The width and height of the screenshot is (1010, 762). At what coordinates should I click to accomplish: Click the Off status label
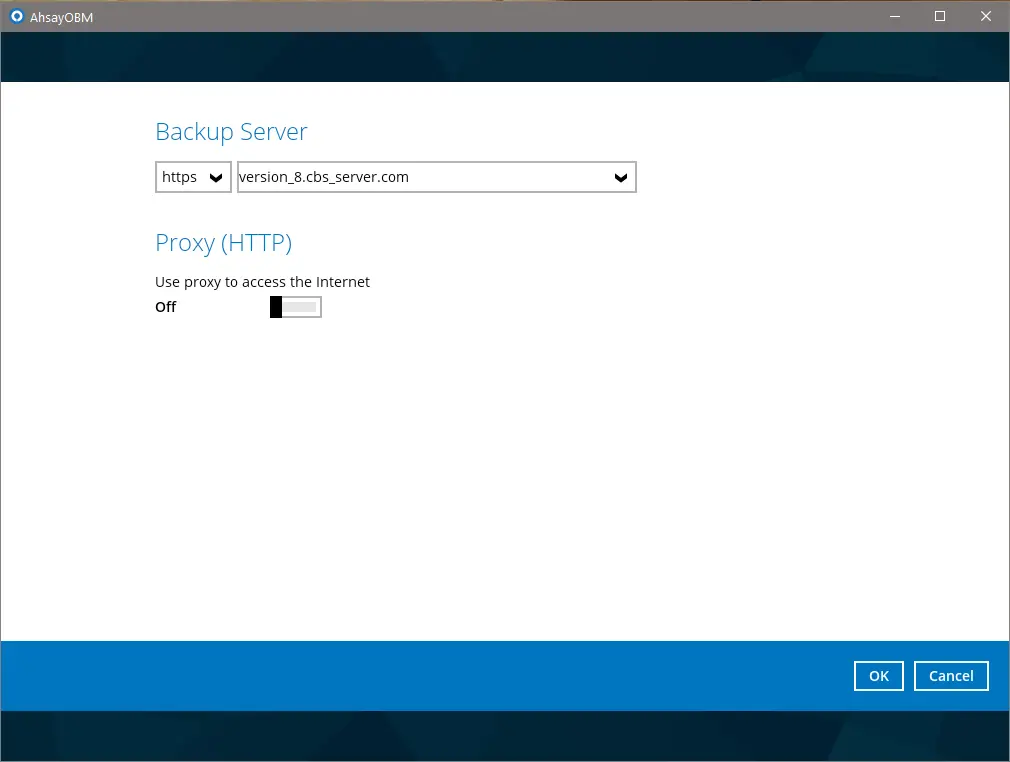tap(166, 307)
